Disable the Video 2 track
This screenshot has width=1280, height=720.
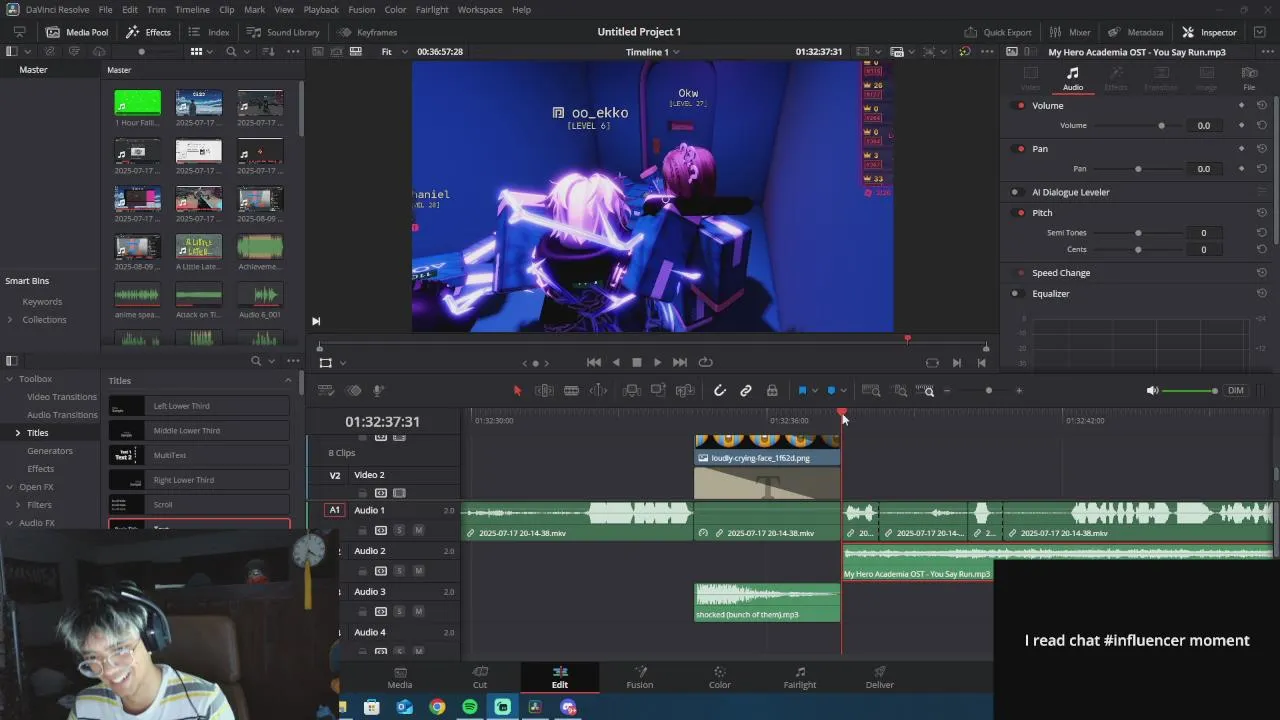click(x=399, y=493)
